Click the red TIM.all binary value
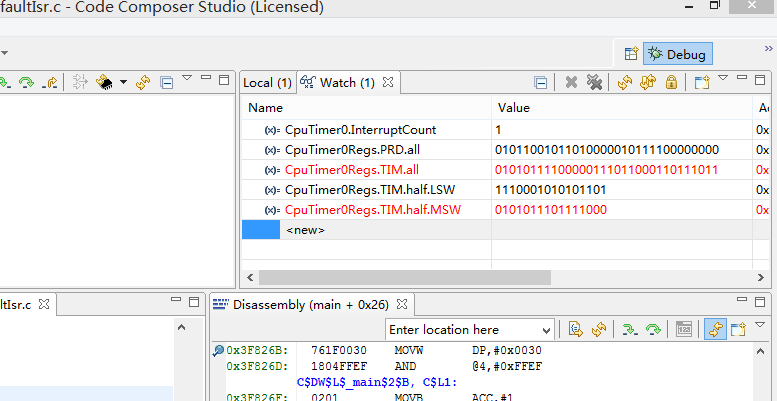The width and height of the screenshot is (777, 401). (x=607, y=170)
